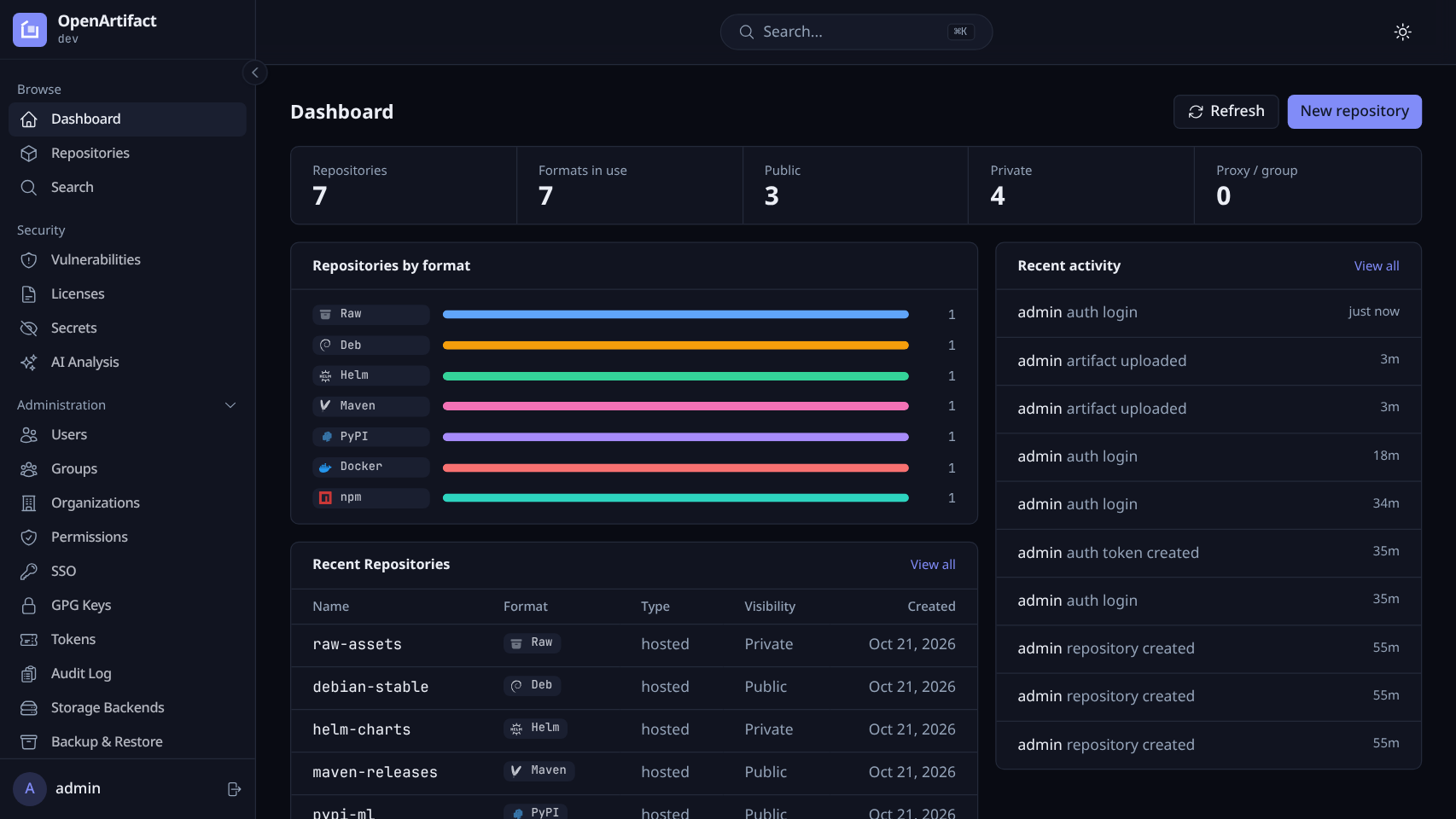Click the logout icon next to admin

[x=234, y=789]
